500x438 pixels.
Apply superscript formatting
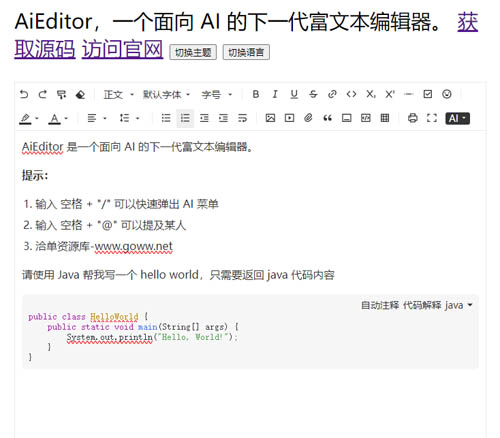pos(390,94)
